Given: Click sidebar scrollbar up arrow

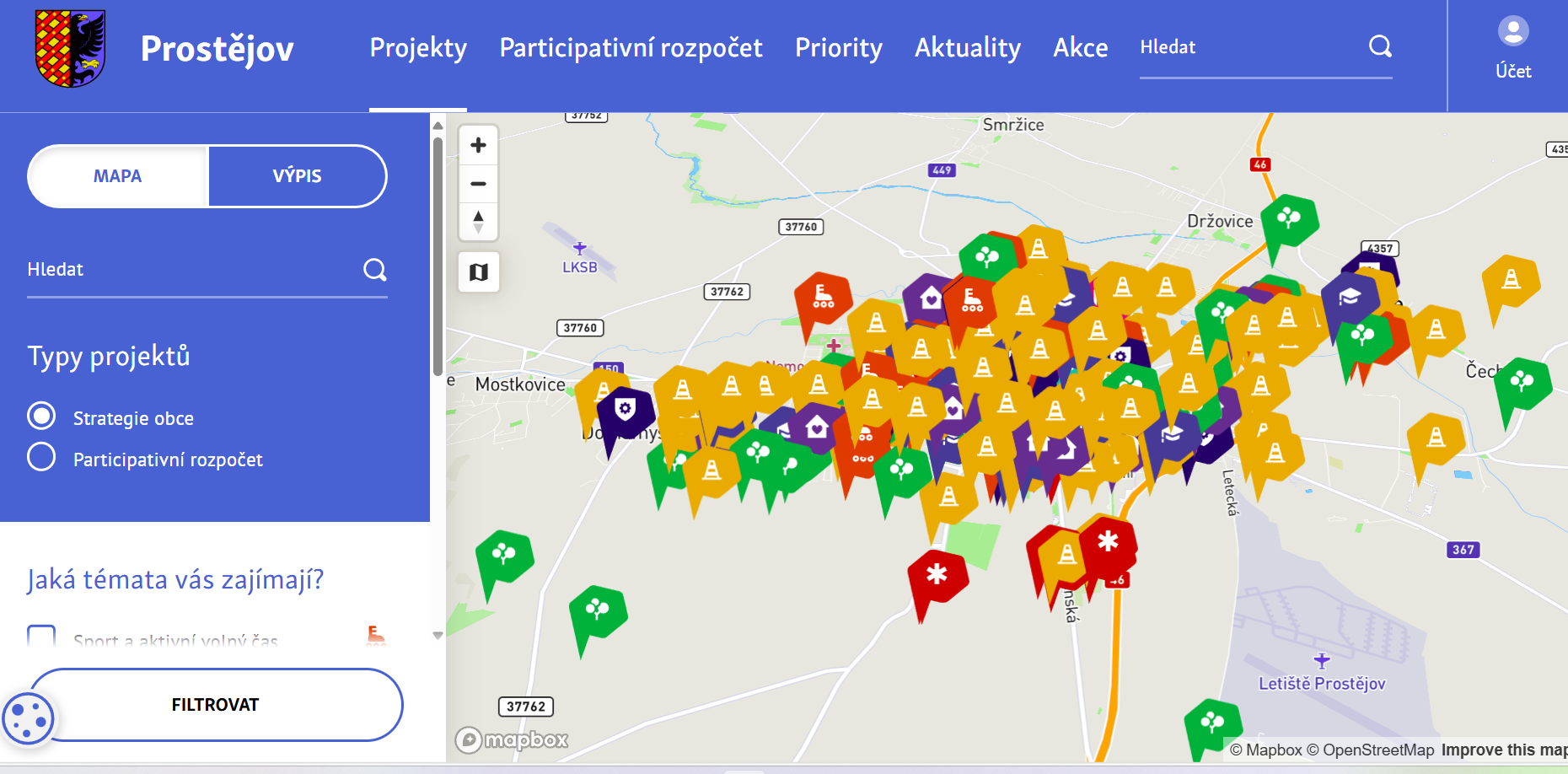Looking at the screenshot, I should (x=438, y=126).
